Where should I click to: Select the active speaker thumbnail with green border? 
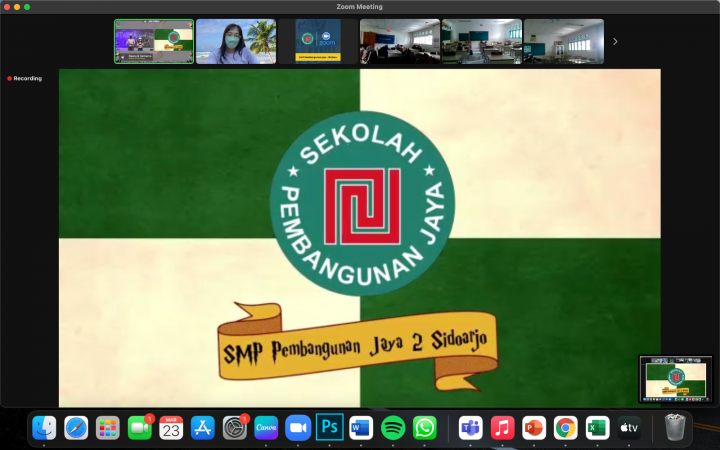(x=154, y=42)
